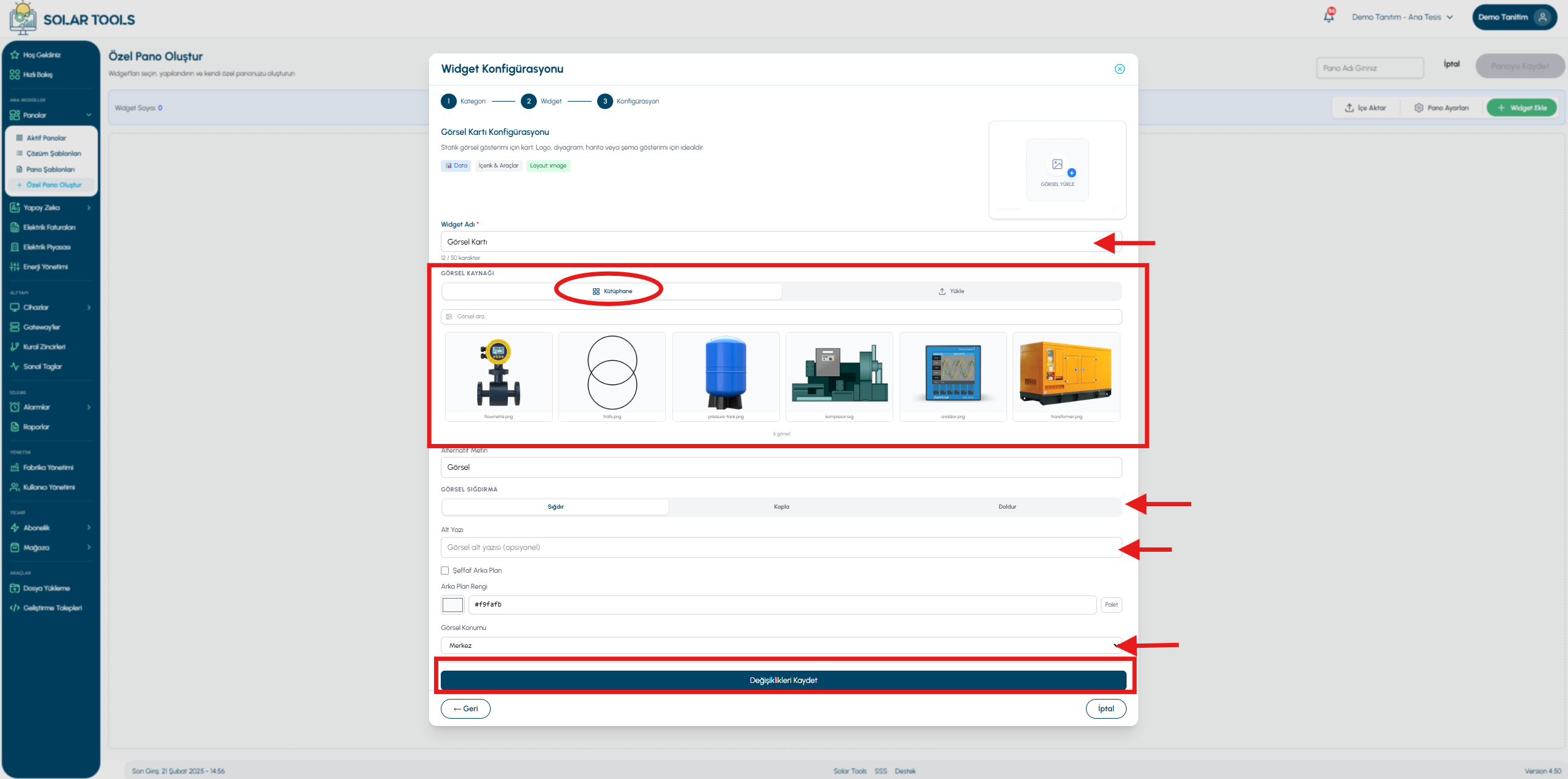
Task: Click the Görsel Yükle upload icon
Action: tap(1057, 164)
